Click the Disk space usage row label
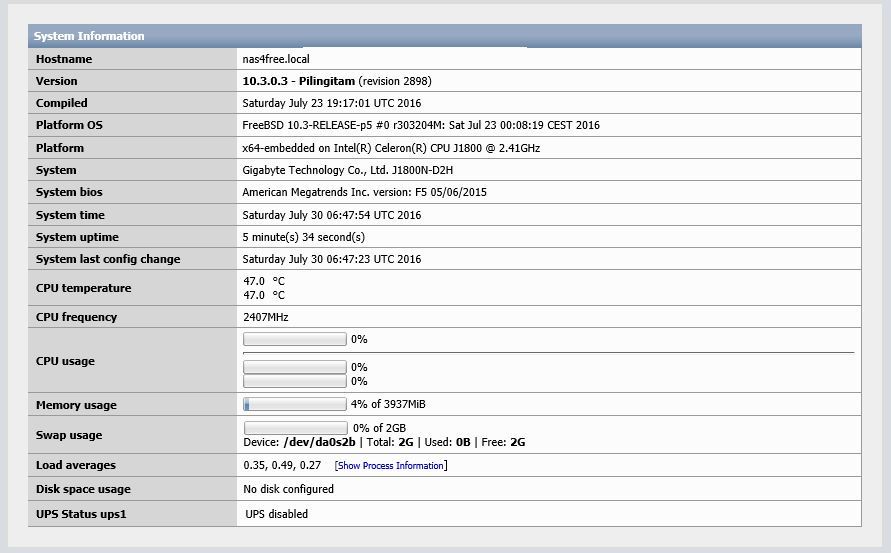The height and width of the screenshot is (553, 891). 83,489
